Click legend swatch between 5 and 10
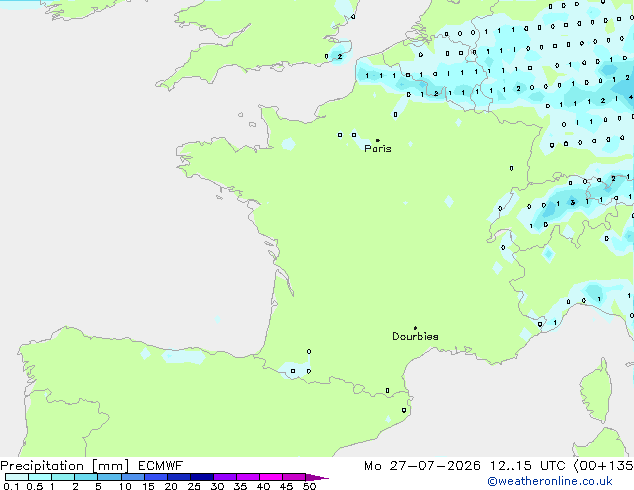The height and width of the screenshot is (490, 634). (x=109, y=477)
